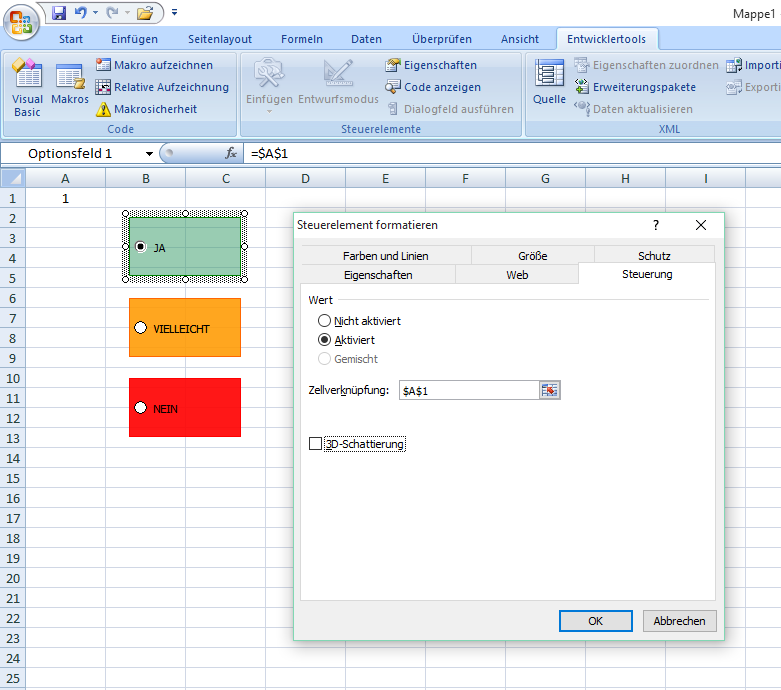The image size is (781, 690).
Task: Confirm the dialog with OK
Action: (x=595, y=621)
